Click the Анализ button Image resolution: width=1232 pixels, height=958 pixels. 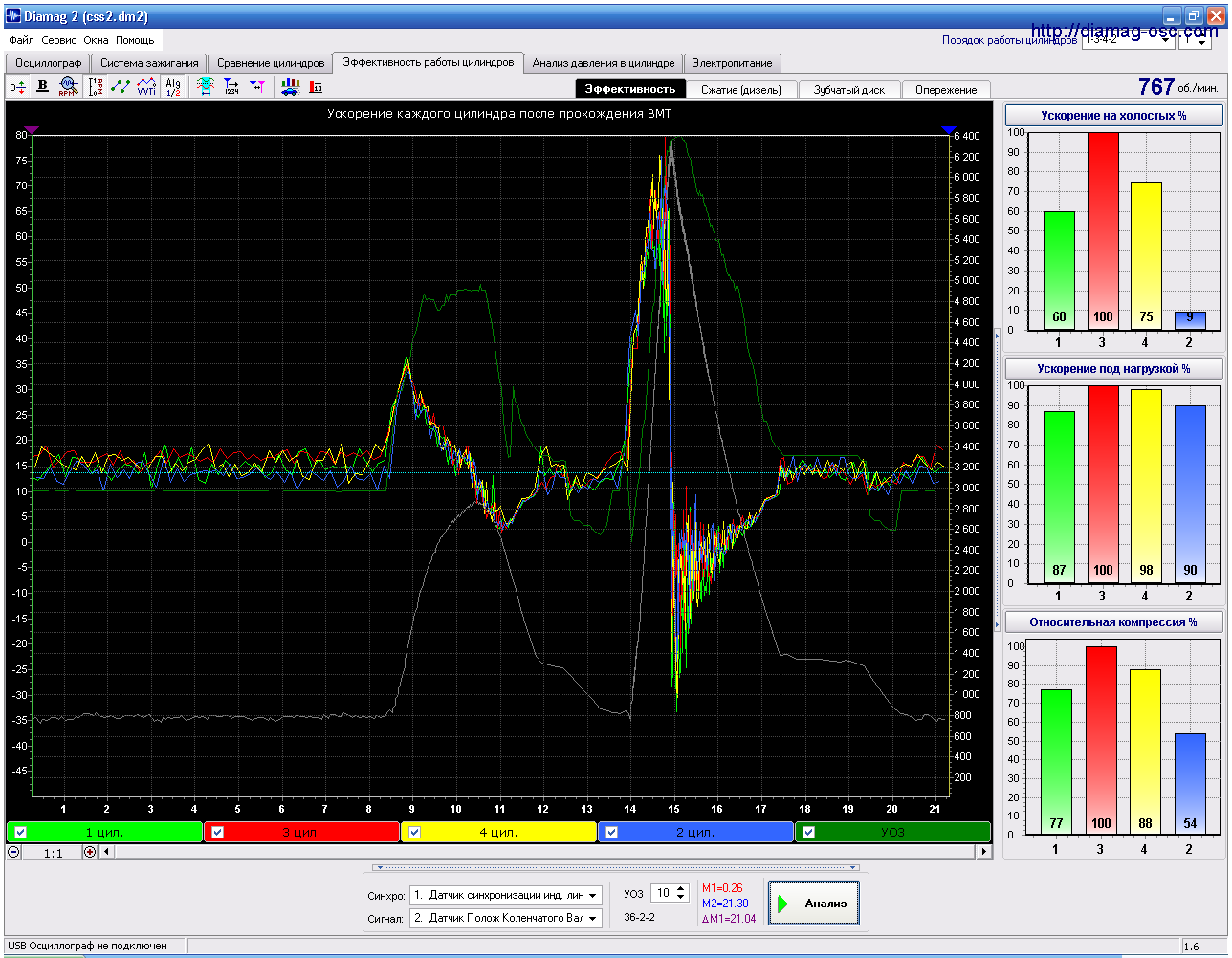[815, 904]
